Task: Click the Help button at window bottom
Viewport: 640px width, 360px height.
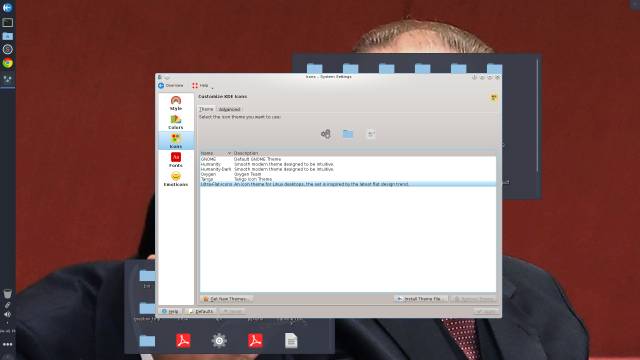Action: click(170, 311)
